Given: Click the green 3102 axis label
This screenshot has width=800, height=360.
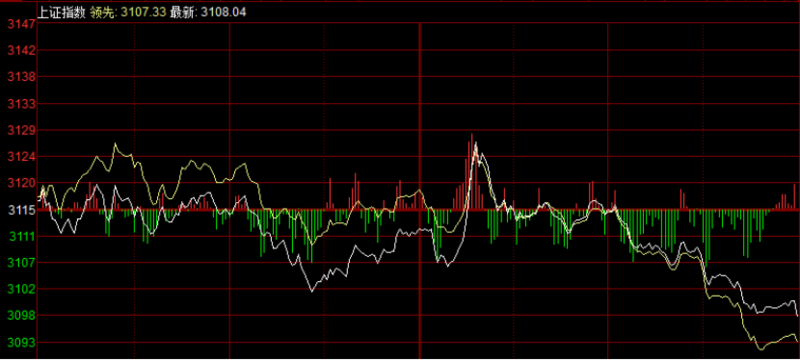Looking at the screenshot, I should pyautogui.click(x=21, y=289).
